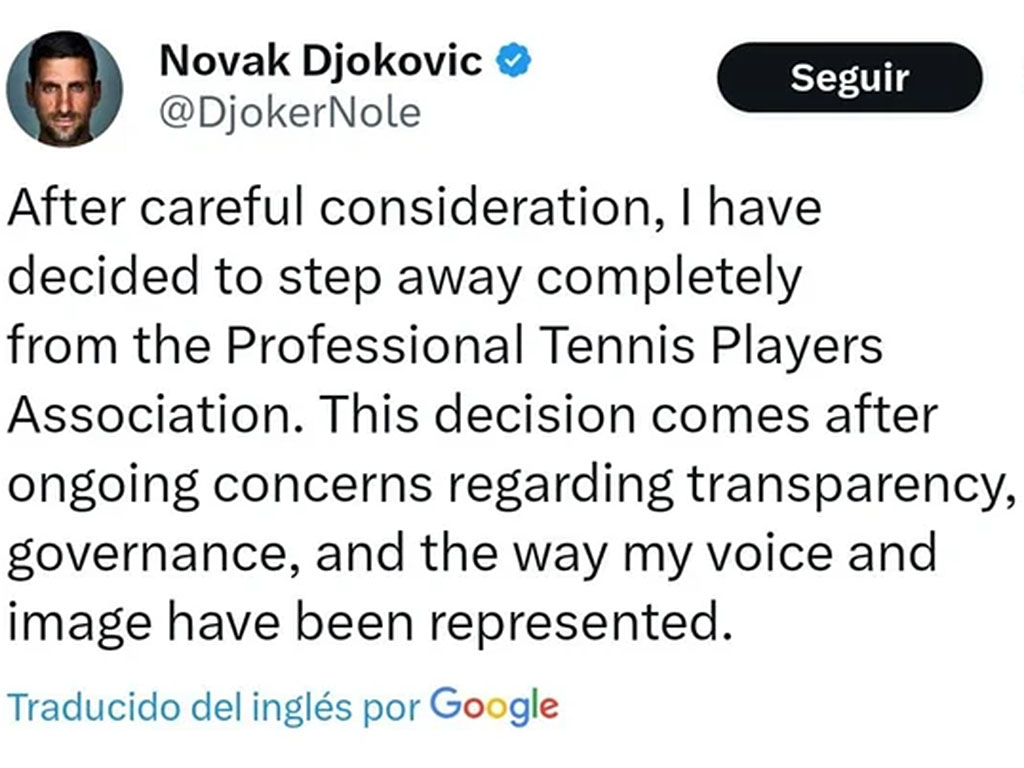Click the Google logo

pyautogui.click(x=493, y=707)
